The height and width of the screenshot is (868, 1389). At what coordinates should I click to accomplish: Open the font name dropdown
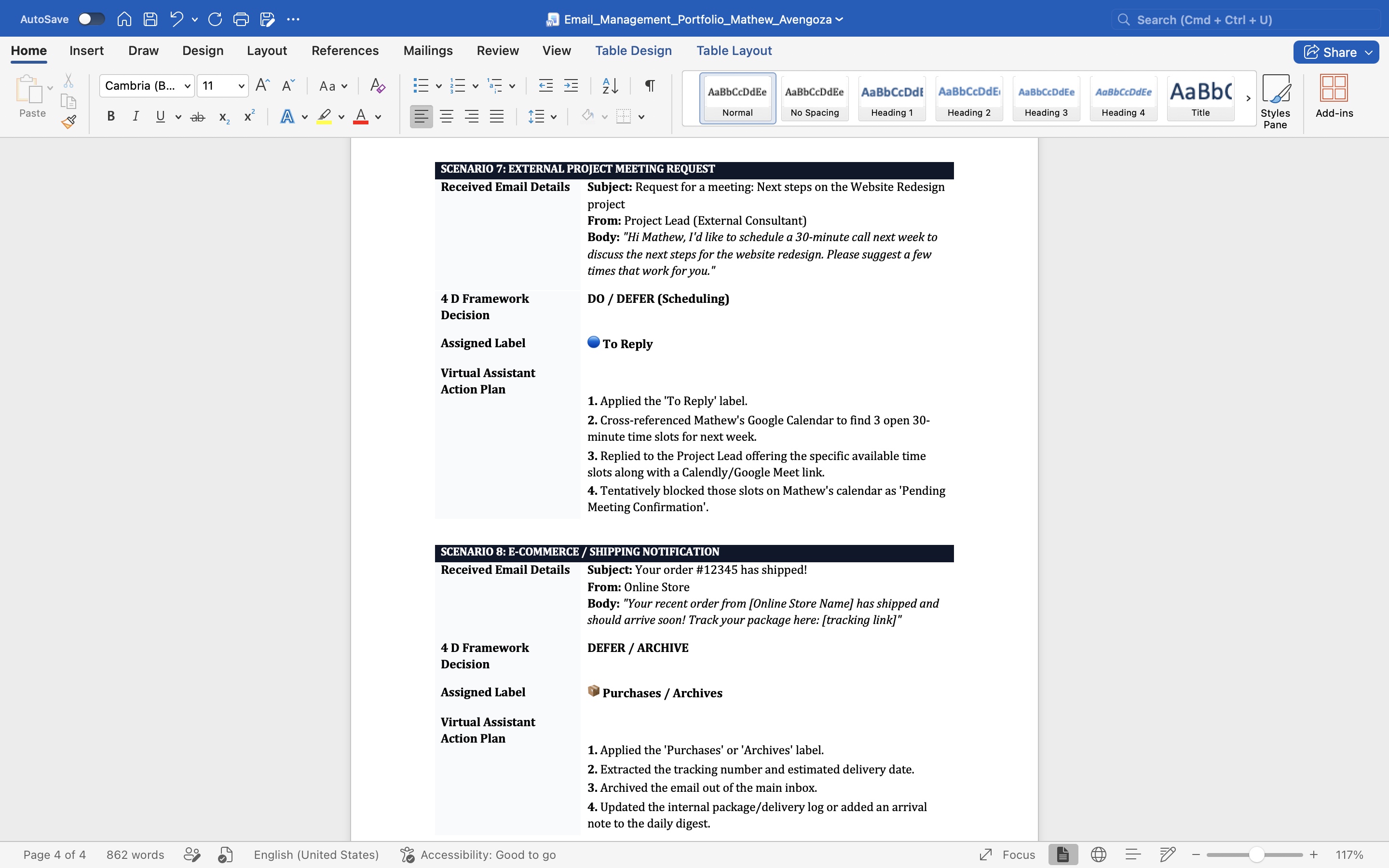point(187,86)
